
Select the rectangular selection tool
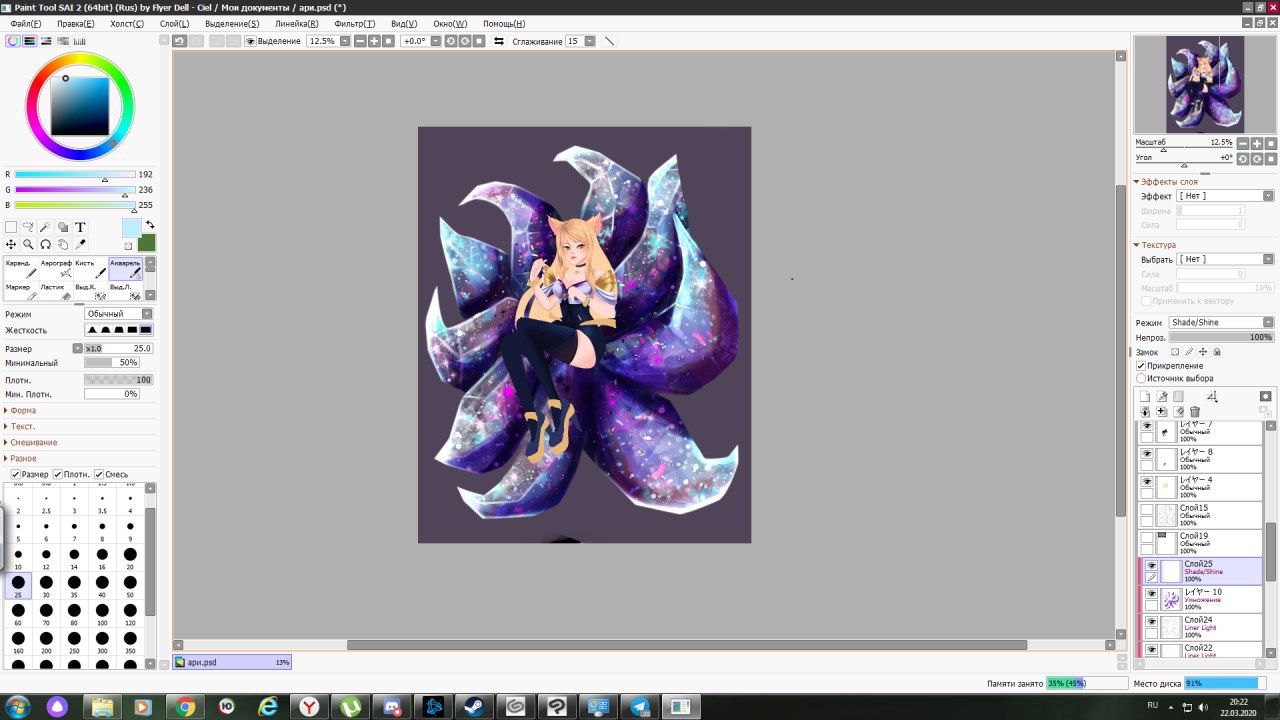(11, 227)
